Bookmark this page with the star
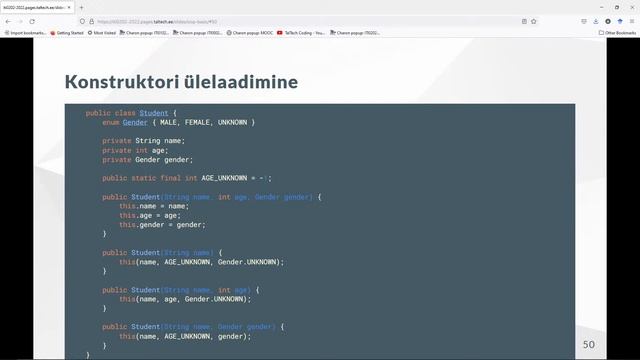The image size is (640, 360). tap(533, 22)
